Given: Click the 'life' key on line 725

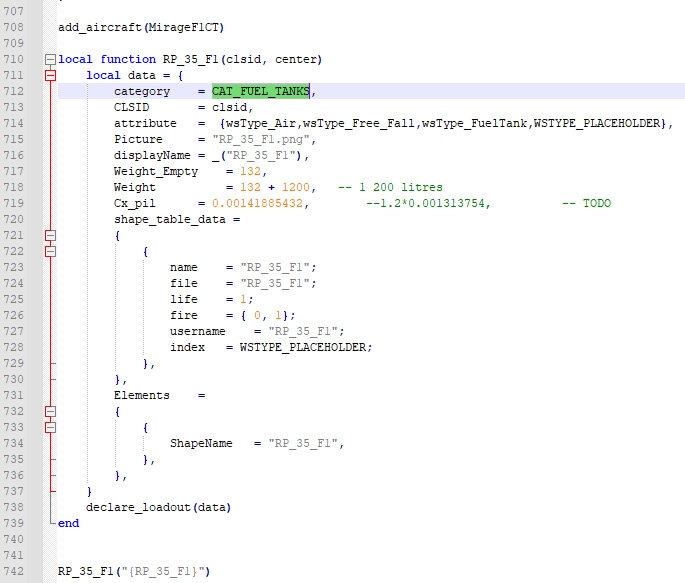Looking at the screenshot, I should (184, 300).
